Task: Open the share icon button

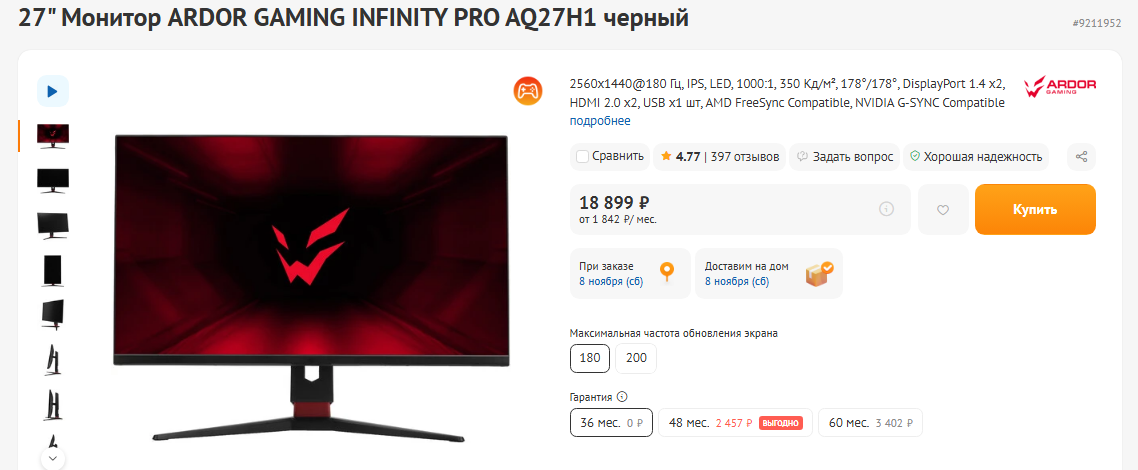Action: 1081,157
